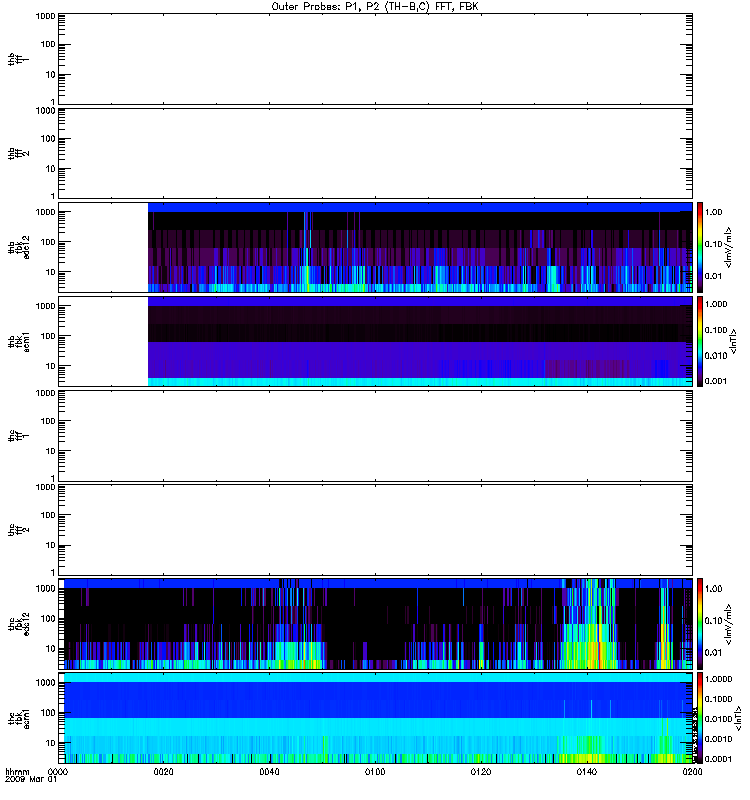
Task: Click the 1000 tick label of thc fff 1
Action: (45, 393)
